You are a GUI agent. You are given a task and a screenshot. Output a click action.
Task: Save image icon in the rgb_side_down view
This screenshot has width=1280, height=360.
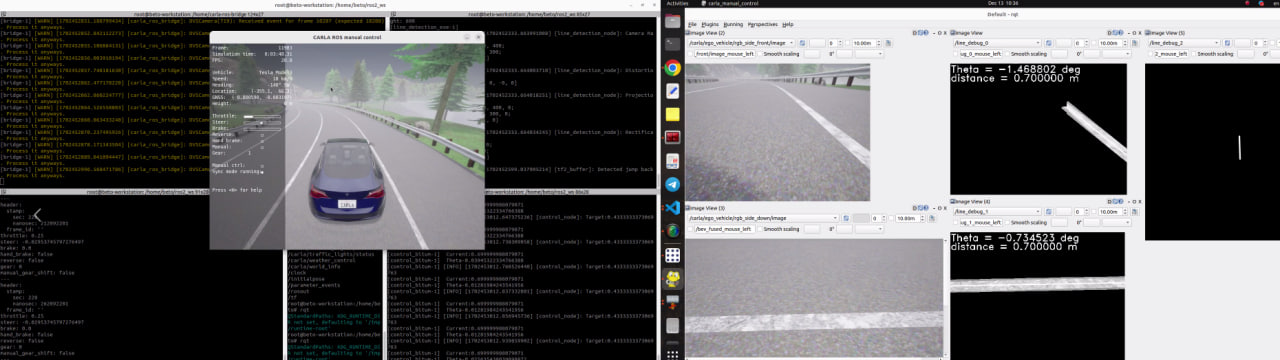coord(931,218)
